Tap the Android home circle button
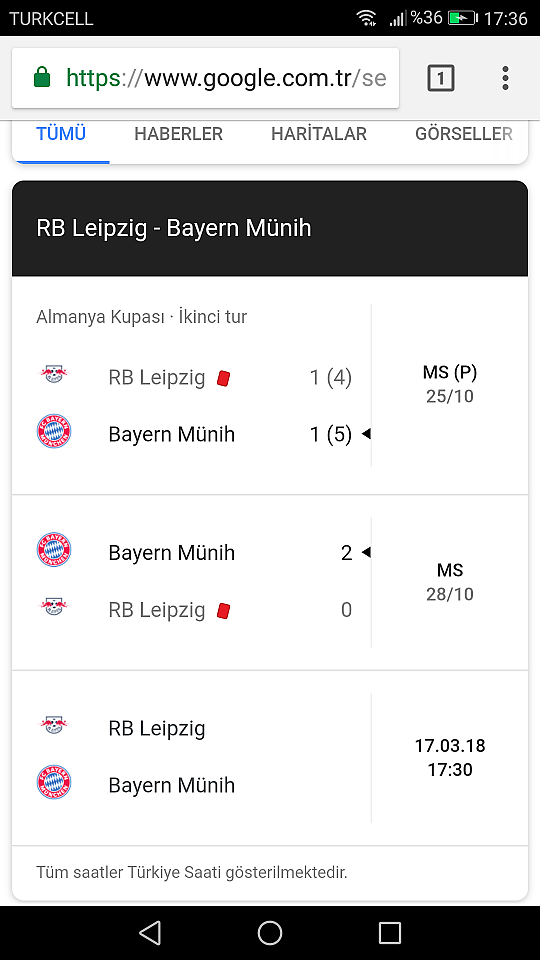The width and height of the screenshot is (540, 960). click(x=269, y=933)
